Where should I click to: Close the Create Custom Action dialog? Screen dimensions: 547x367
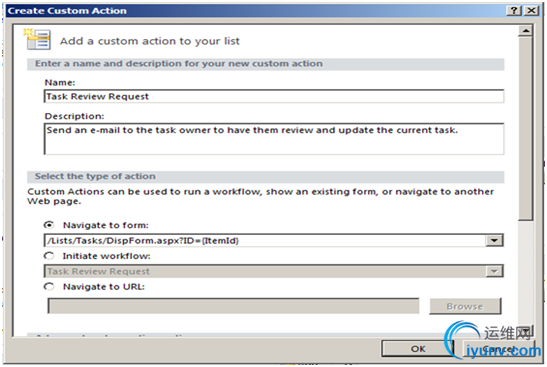click(532, 10)
